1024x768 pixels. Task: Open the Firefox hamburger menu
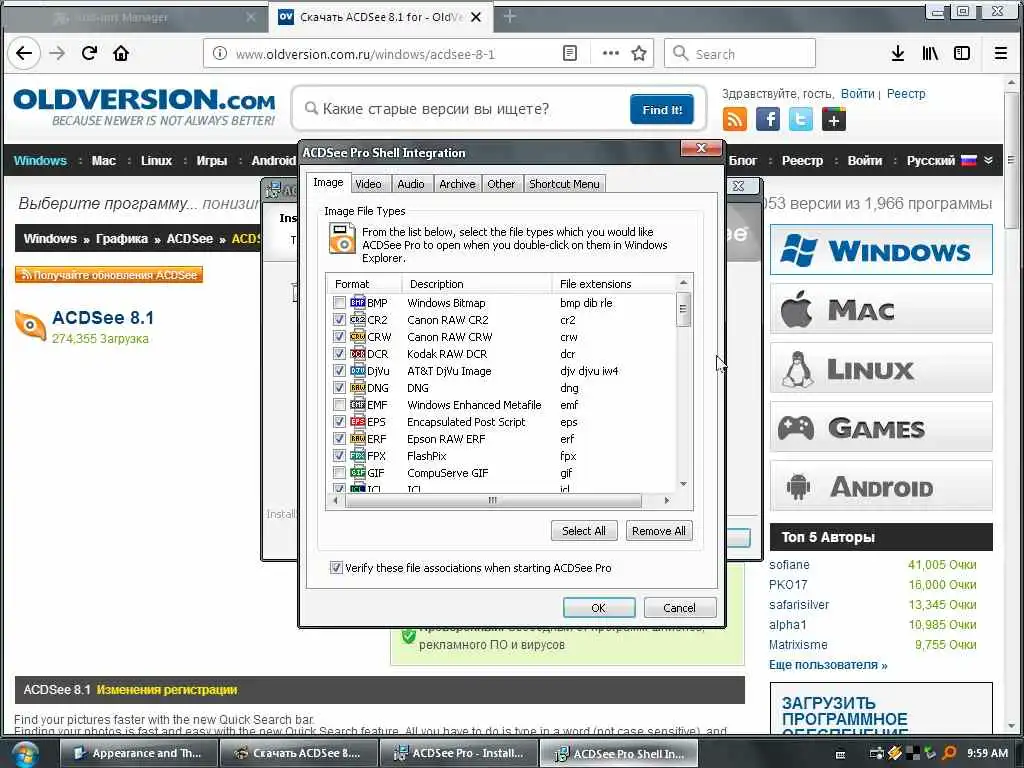point(1000,54)
